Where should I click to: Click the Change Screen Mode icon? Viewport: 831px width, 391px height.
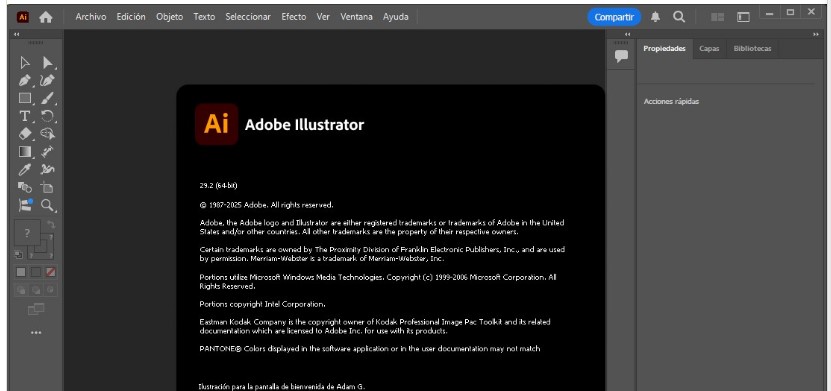36,309
